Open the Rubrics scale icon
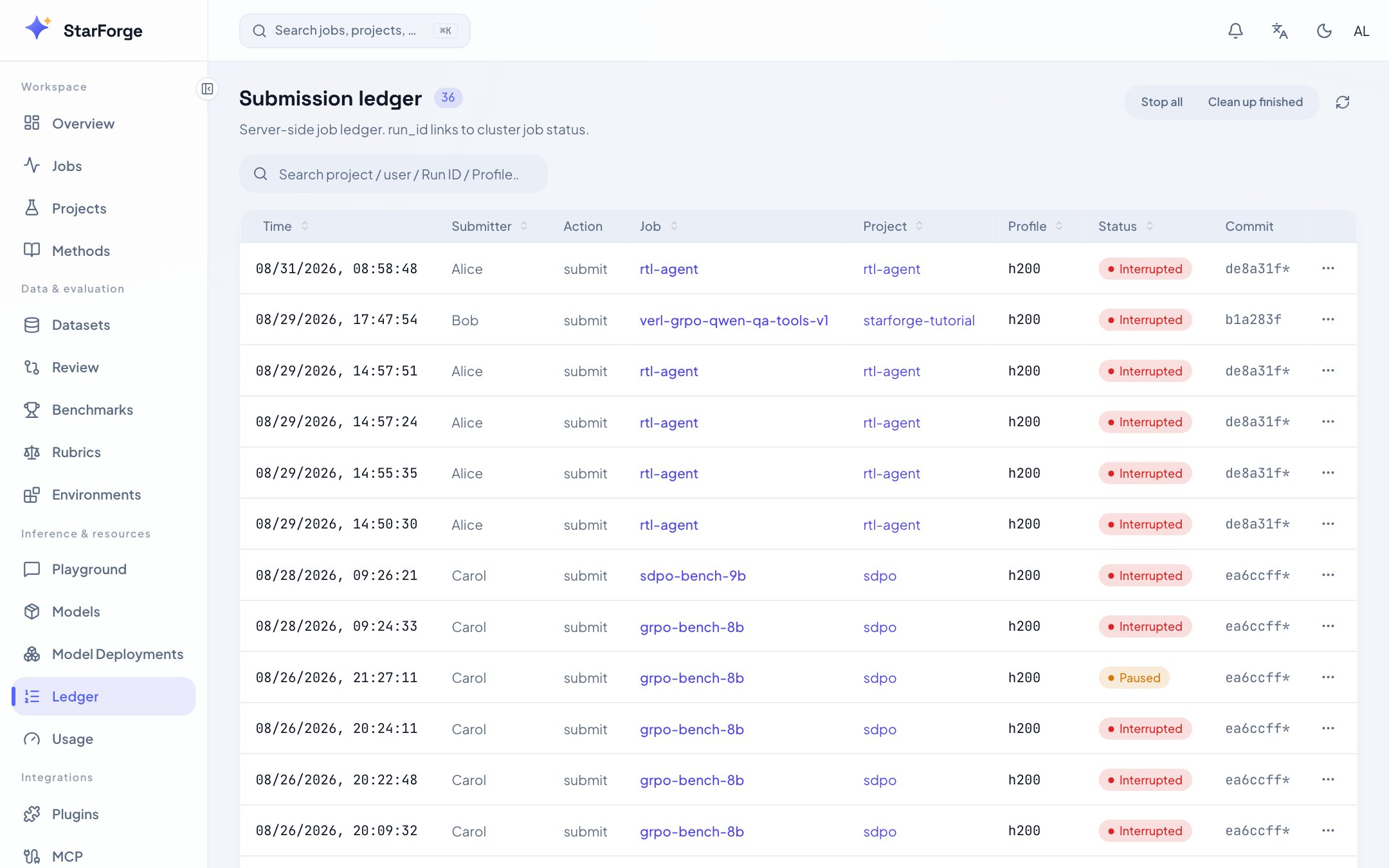This screenshot has width=1389, height=868. point(32,452)
